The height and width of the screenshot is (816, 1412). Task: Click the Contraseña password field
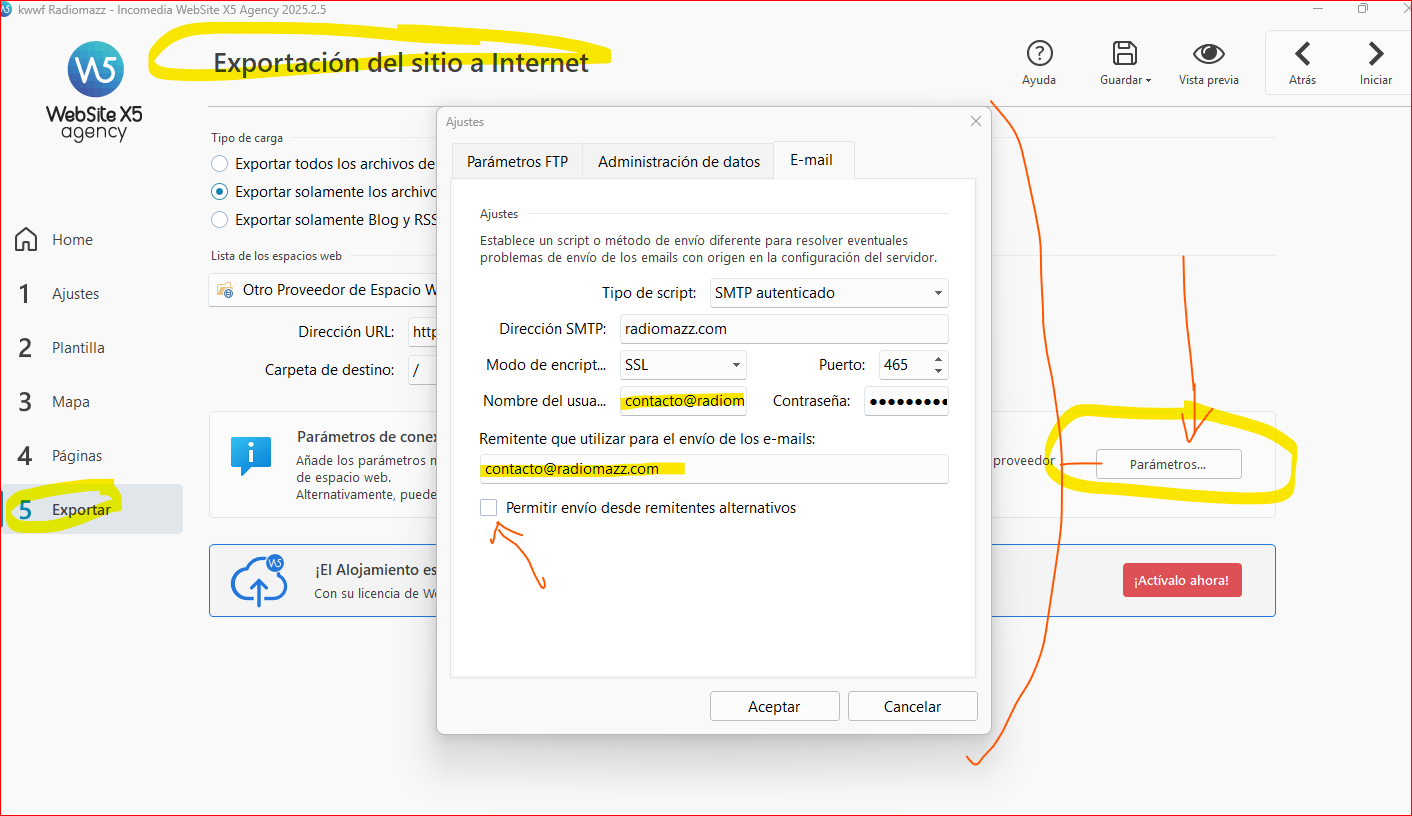click(906, 401)
